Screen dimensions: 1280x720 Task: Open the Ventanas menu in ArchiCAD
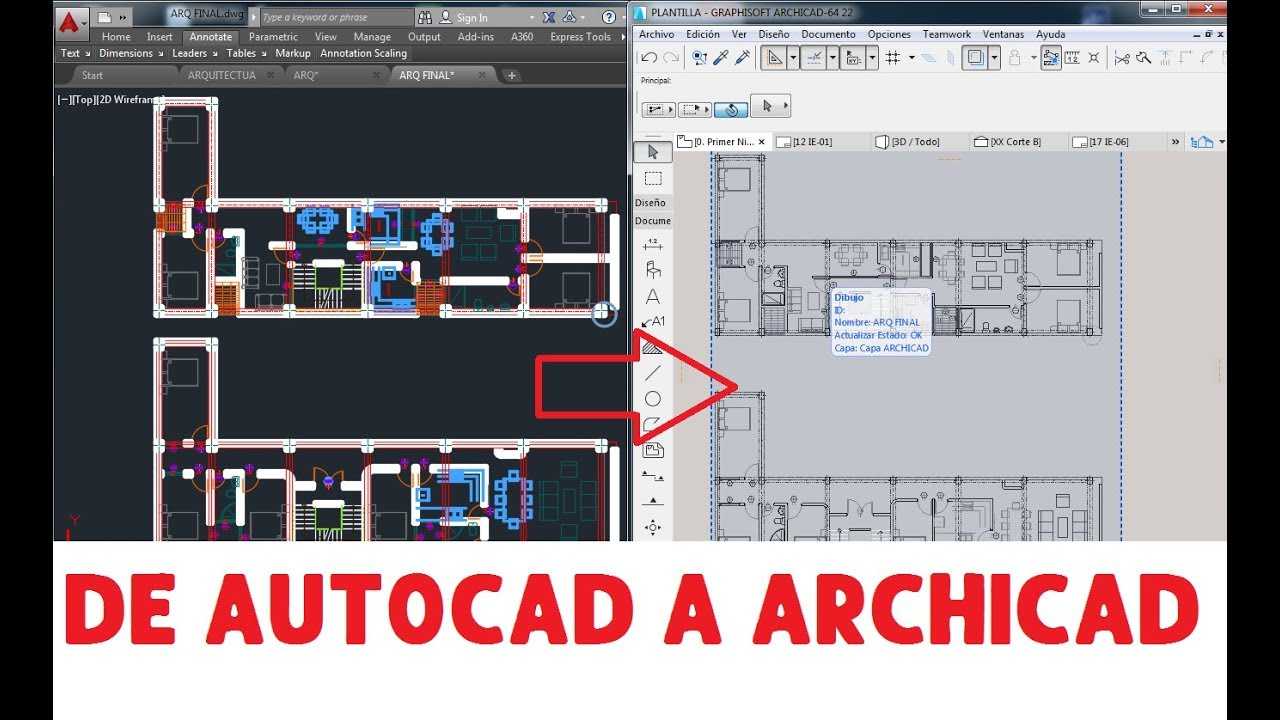tap(1003, 34)
